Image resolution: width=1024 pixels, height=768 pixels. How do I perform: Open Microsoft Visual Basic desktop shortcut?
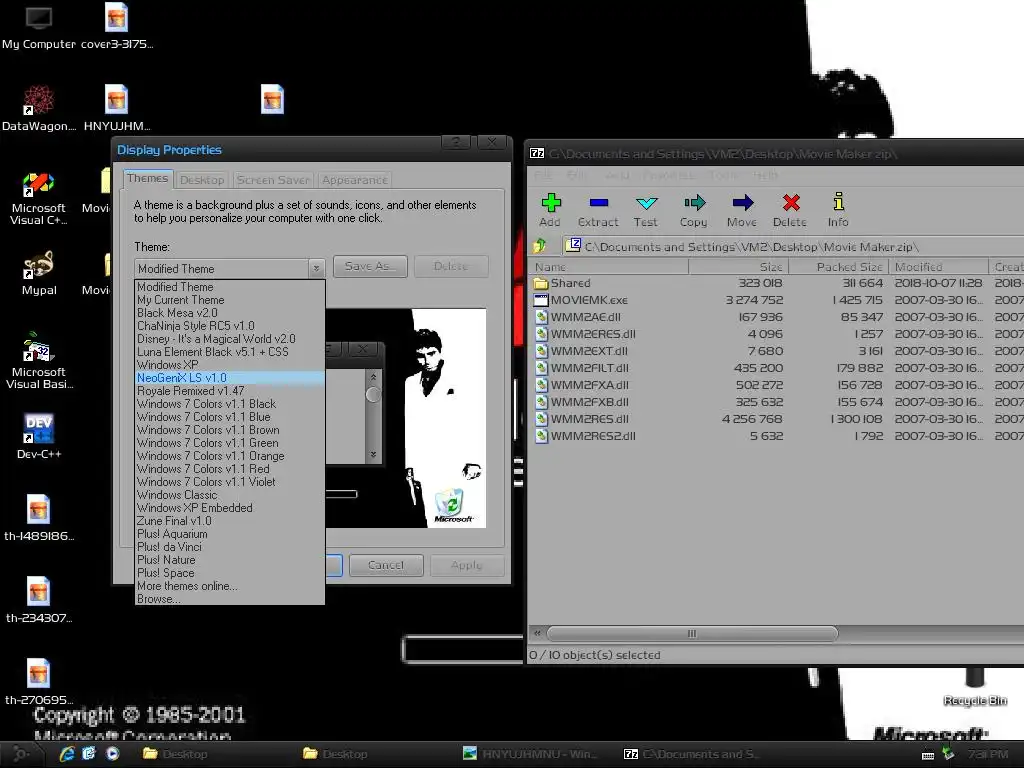[39, 360]
